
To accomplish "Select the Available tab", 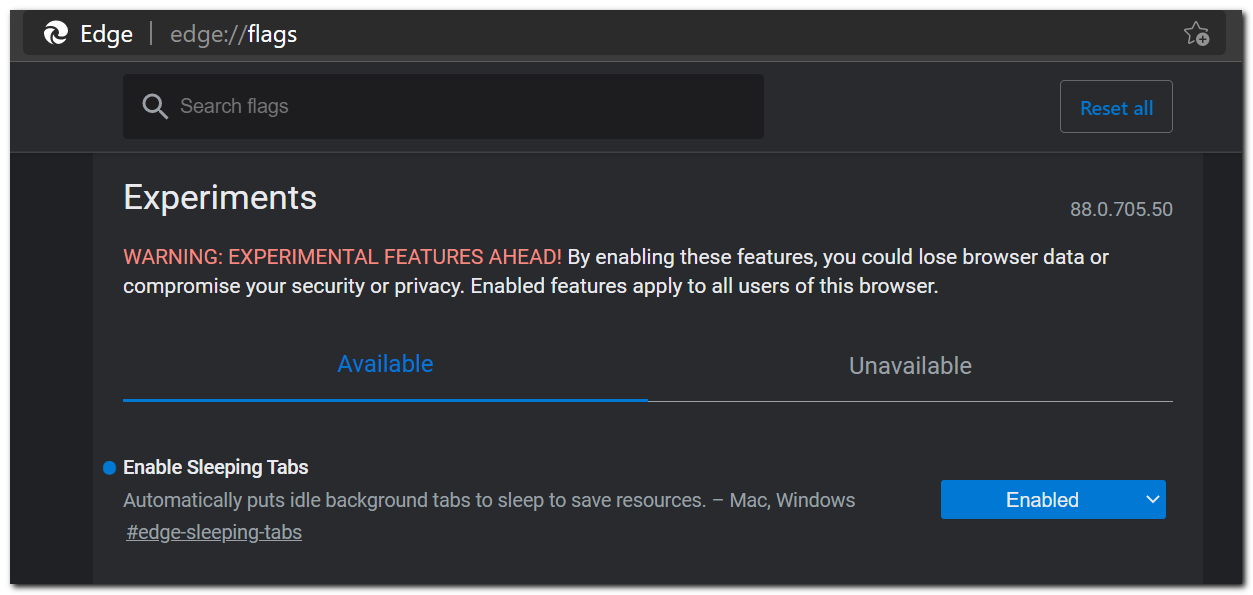I will pos(385,363).
